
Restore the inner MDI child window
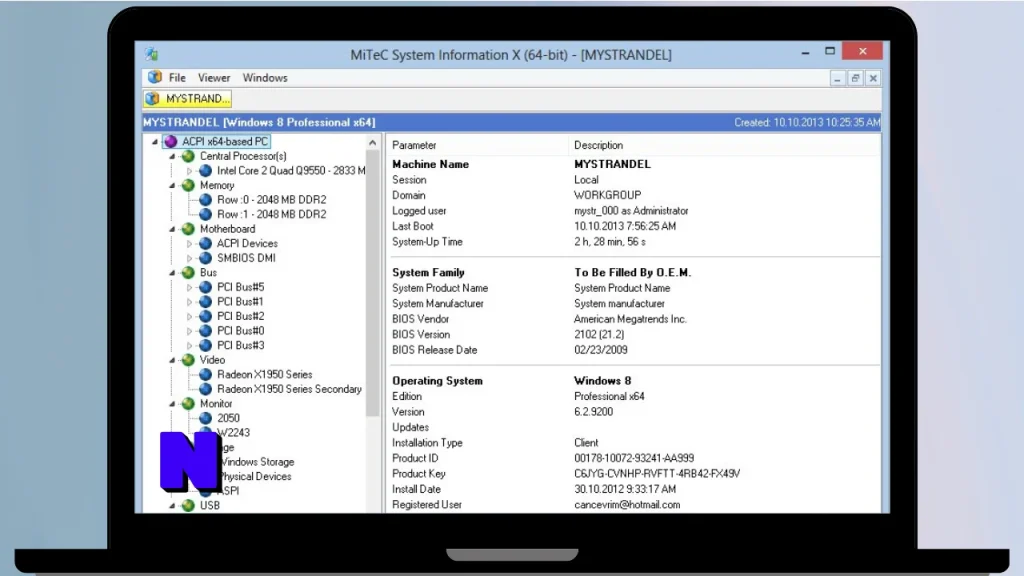856,78
